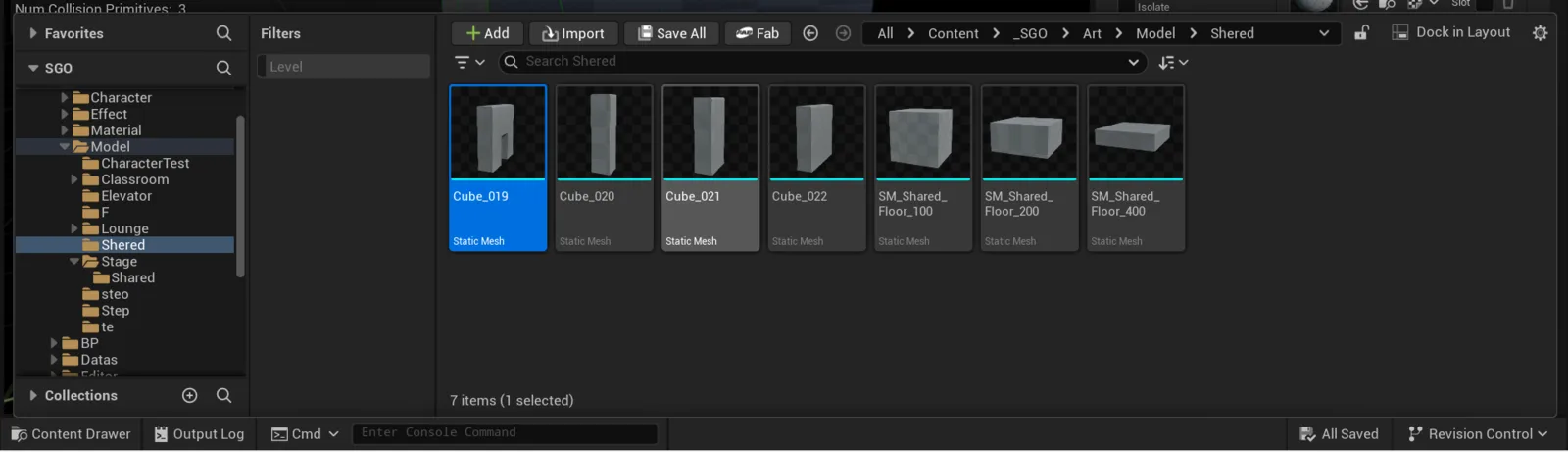Collapse the SGO tree section
Image resolution: width=1568 pixels, height=452 pixels.
[x=33, y=68]
